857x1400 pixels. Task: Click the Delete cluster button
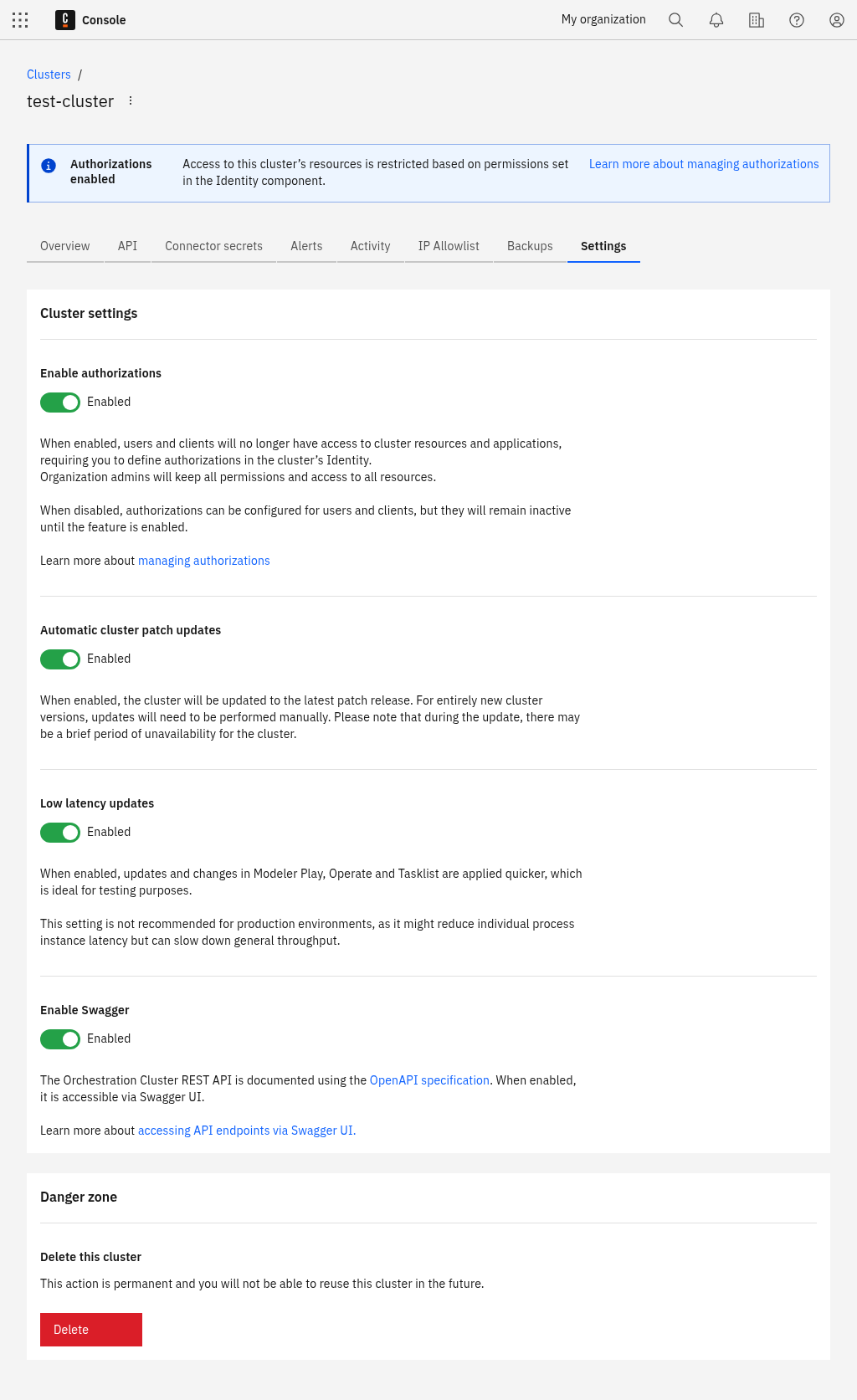(x=90, y=1330)
